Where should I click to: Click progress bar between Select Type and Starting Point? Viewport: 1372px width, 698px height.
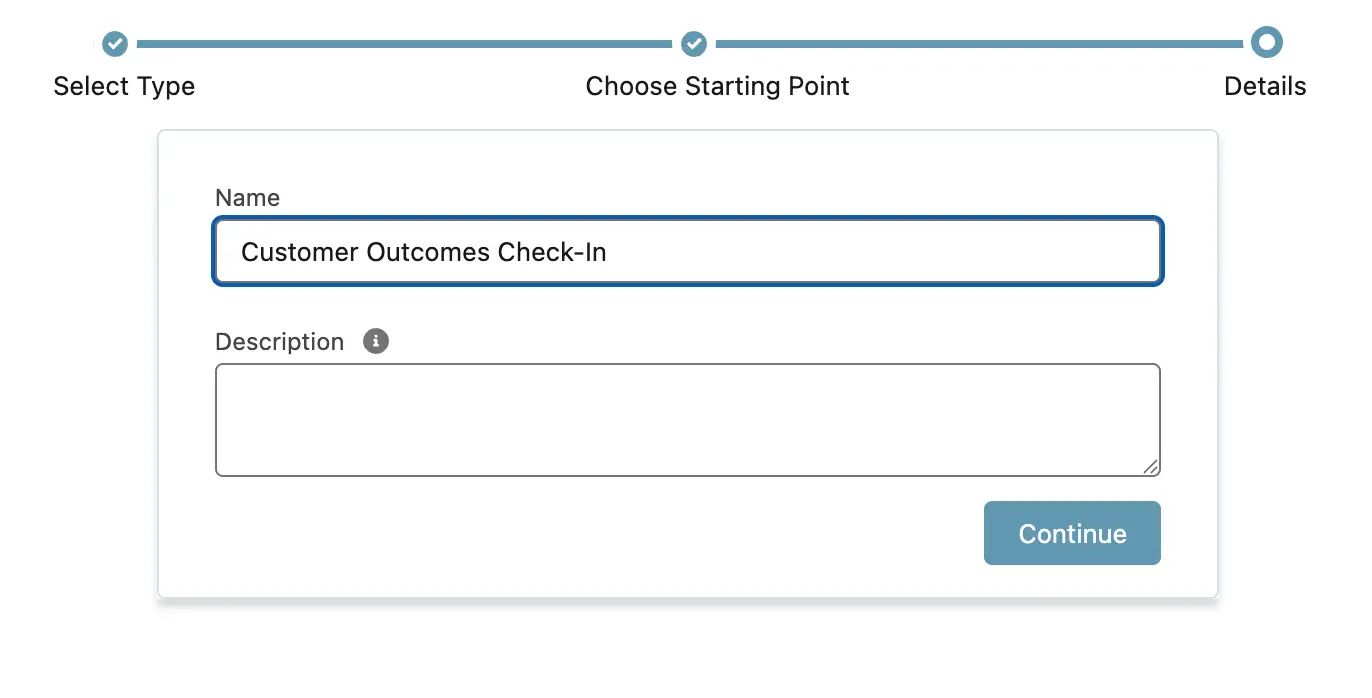click(x=404, y=44)
